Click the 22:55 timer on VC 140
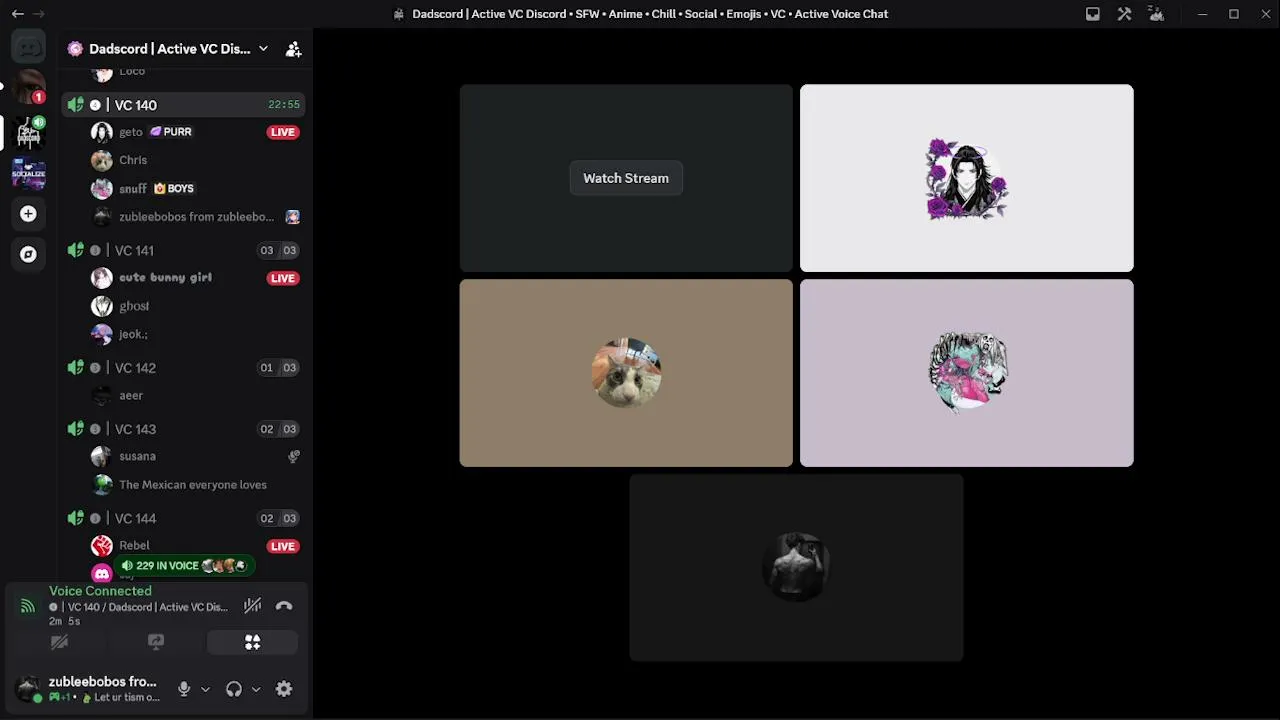 pos(284,105)
